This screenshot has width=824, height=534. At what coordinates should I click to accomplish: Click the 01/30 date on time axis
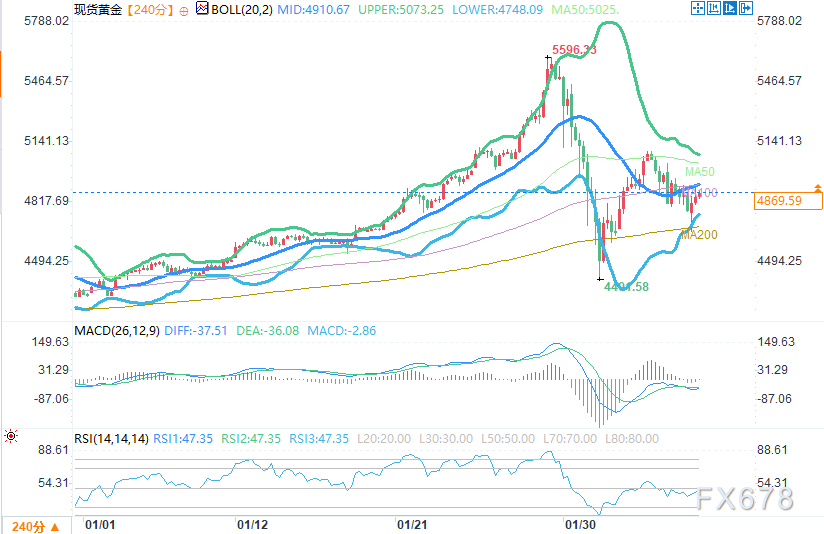coord(581,523)
